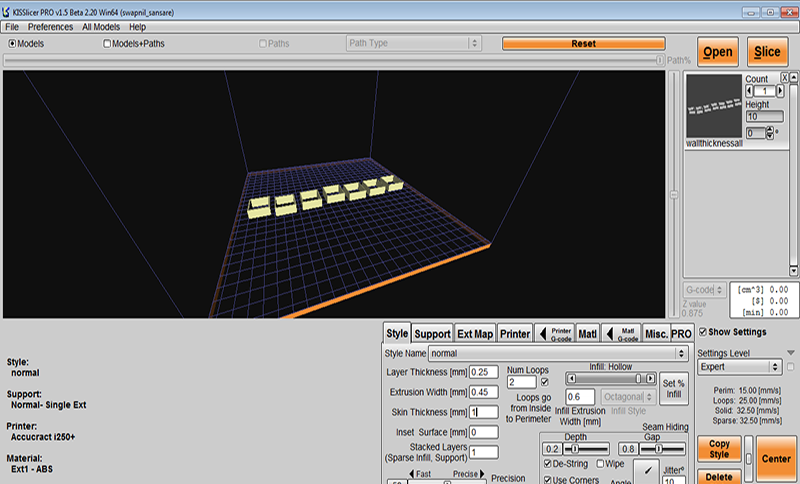Click the model rotation angle spinner arrows
The width and height of the screenshot is (800, 484).
[769, 133]
